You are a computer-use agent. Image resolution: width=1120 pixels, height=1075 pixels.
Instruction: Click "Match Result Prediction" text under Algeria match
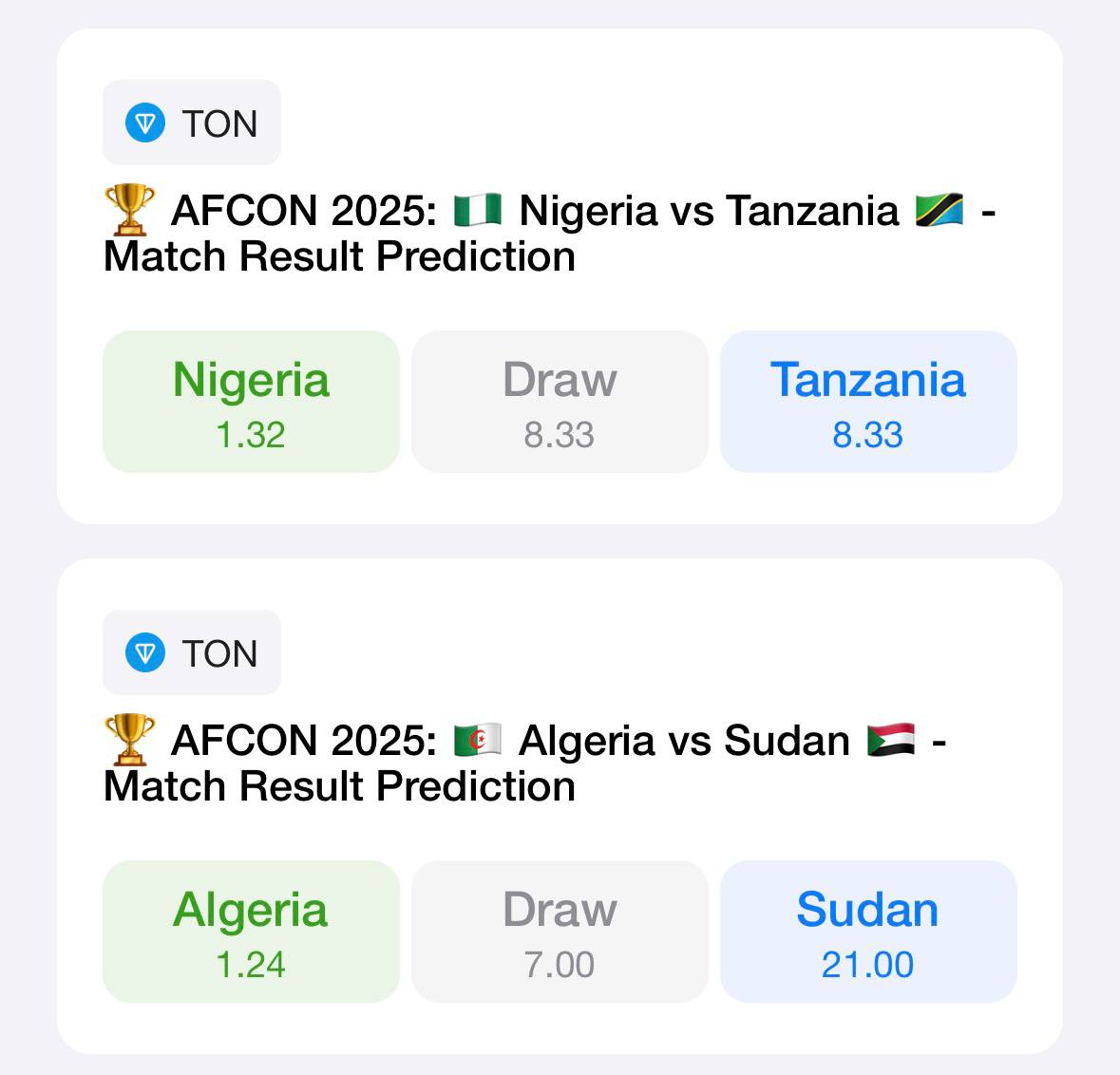(340, 786)
